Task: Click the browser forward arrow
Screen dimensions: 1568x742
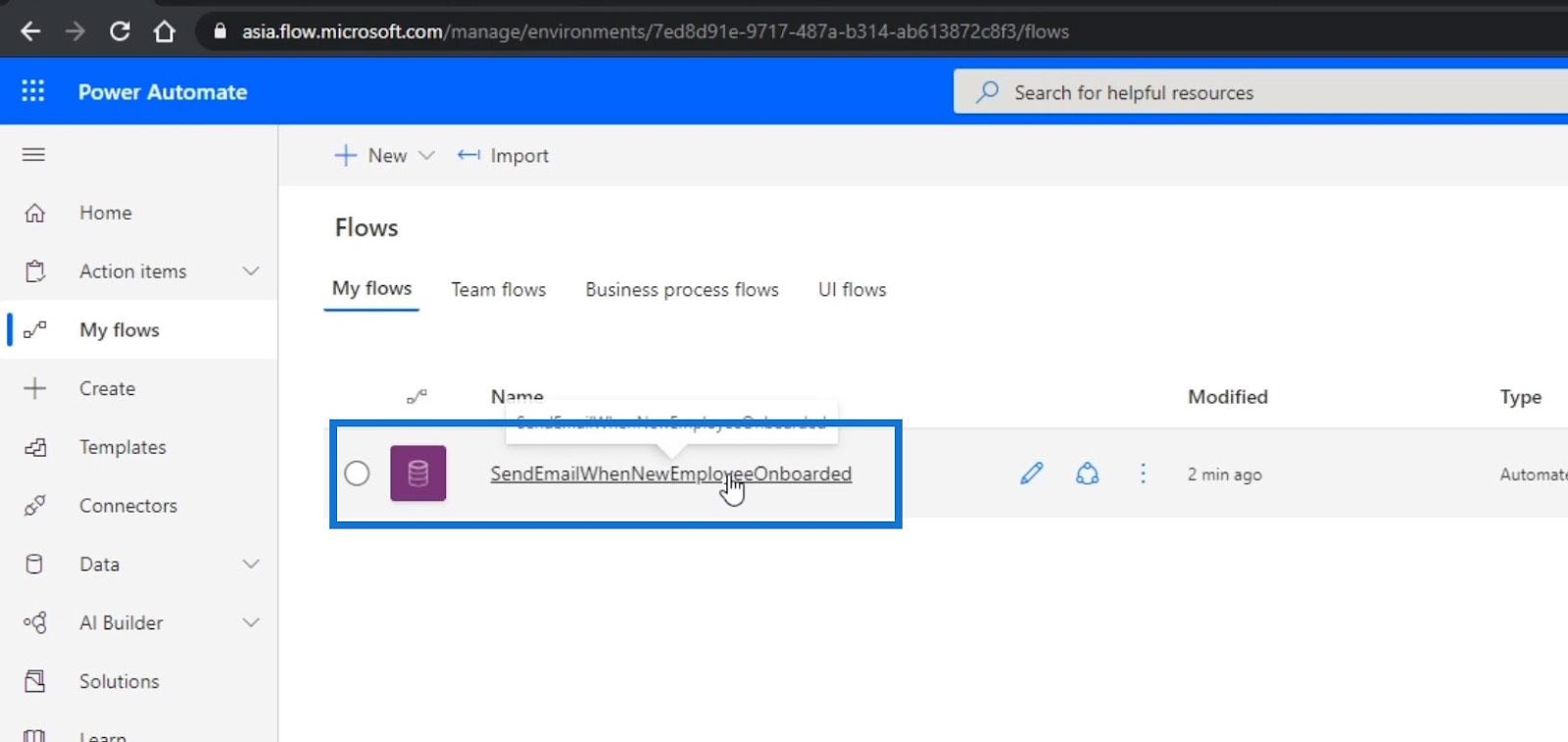Action: [x=75, y=31]
